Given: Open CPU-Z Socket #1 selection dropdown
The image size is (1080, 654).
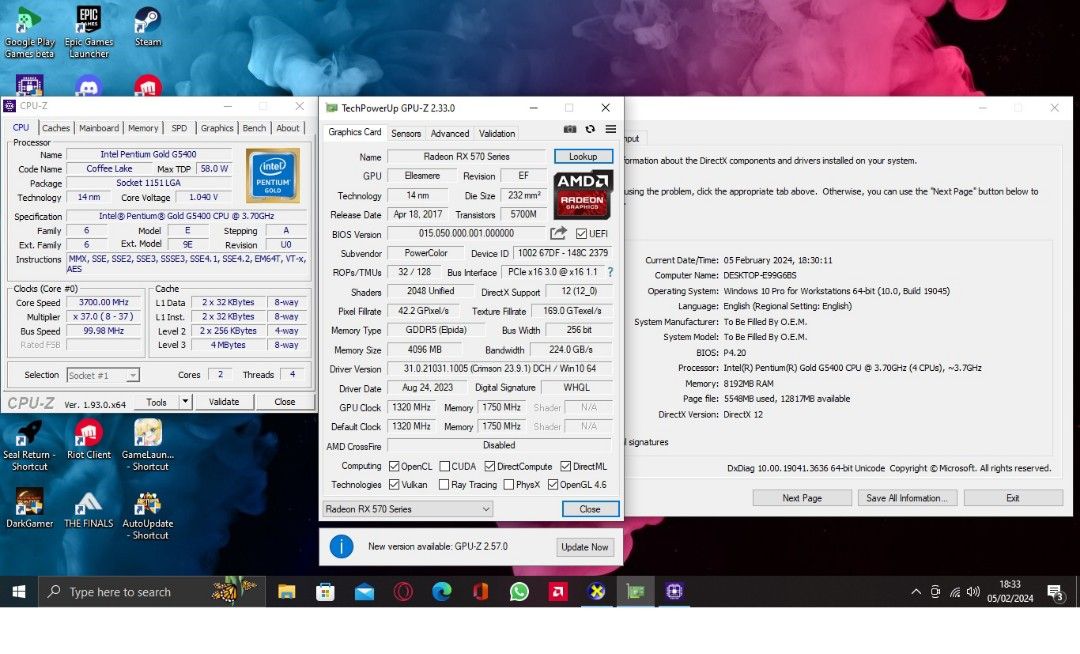Looking at the screenshot, I should (103, 375).
